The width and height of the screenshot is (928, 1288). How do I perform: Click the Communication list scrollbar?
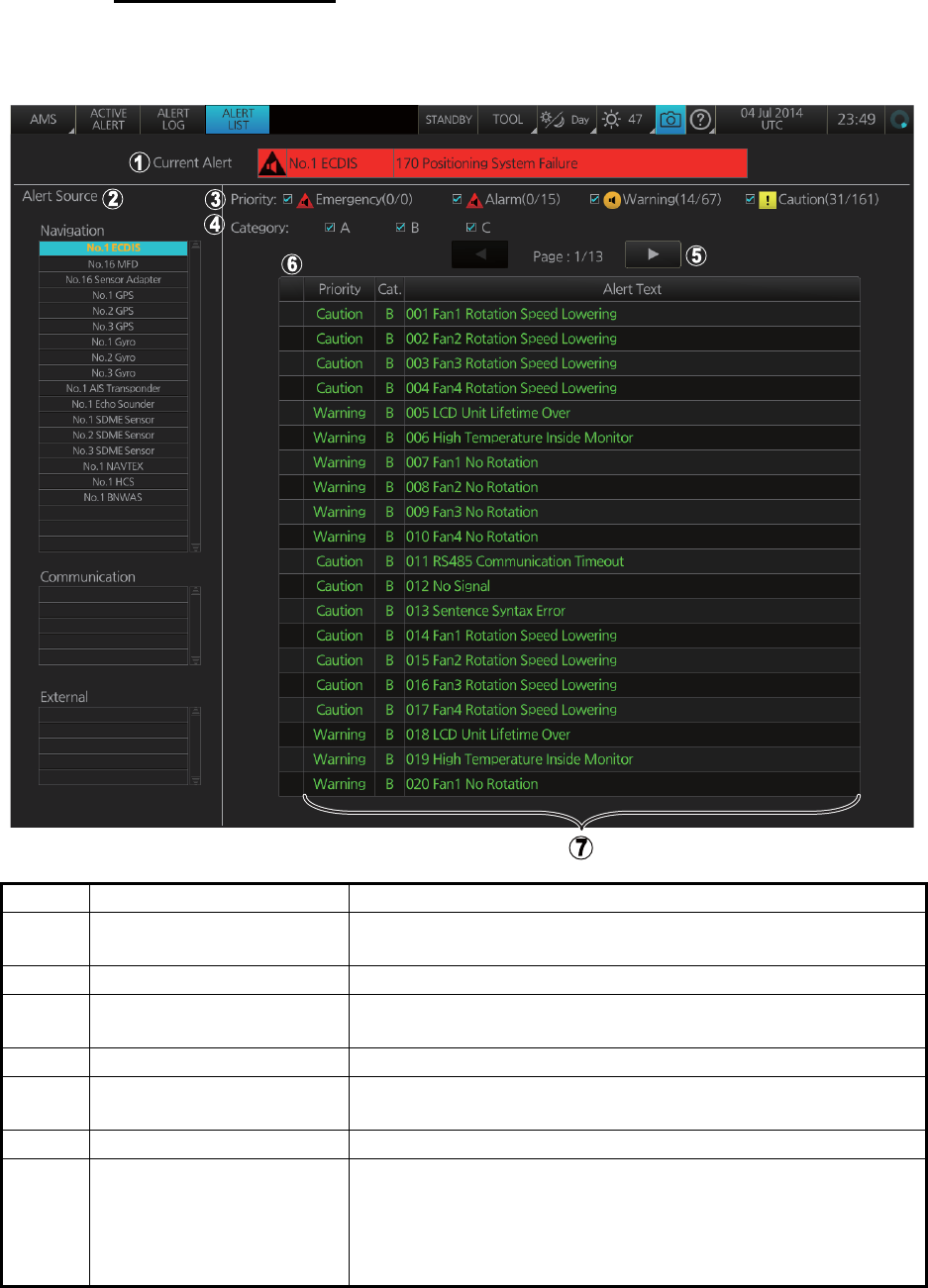[x=195, y=626]
